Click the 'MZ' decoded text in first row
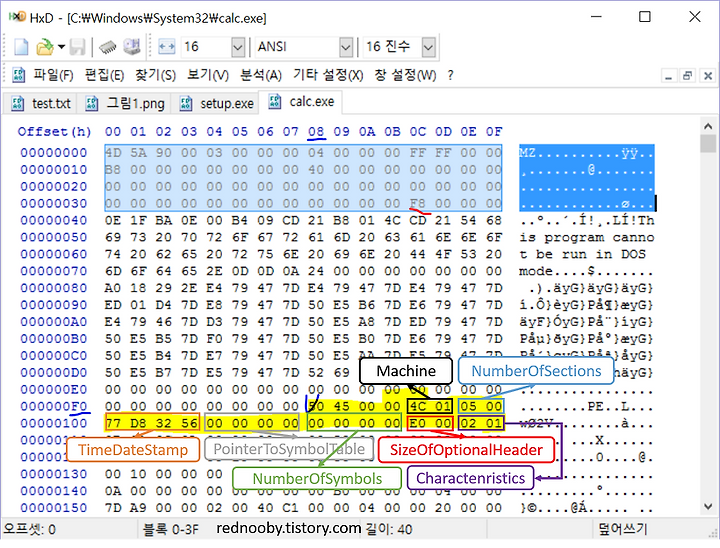Viewport: 720px width, 548px height. pos(527,153)
